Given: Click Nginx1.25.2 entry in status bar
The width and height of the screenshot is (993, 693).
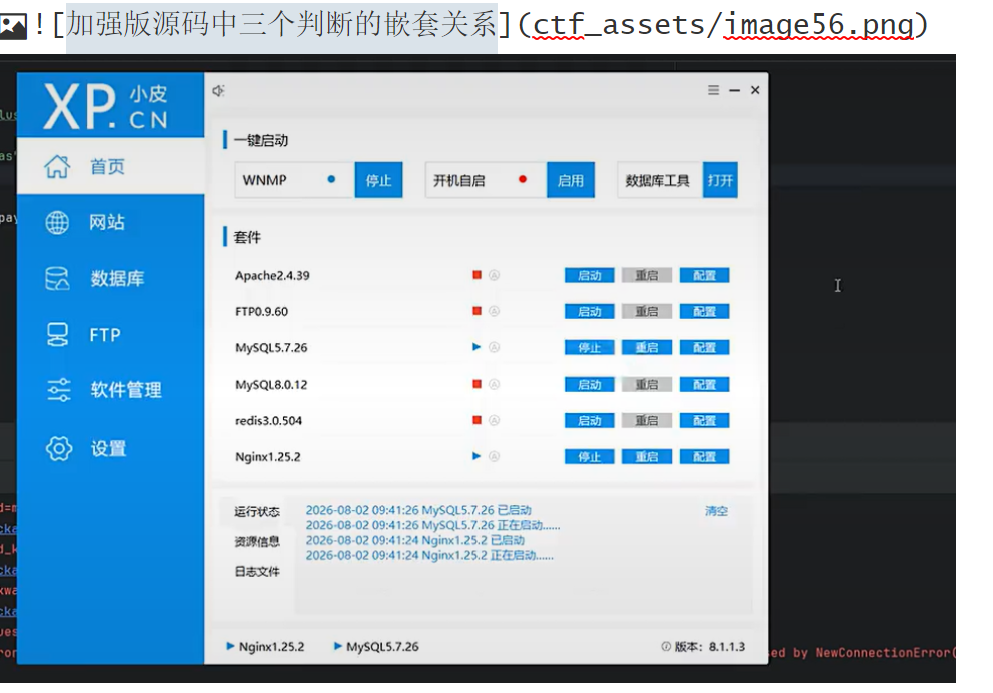Looking at the screenshot, I should (265, 647).
